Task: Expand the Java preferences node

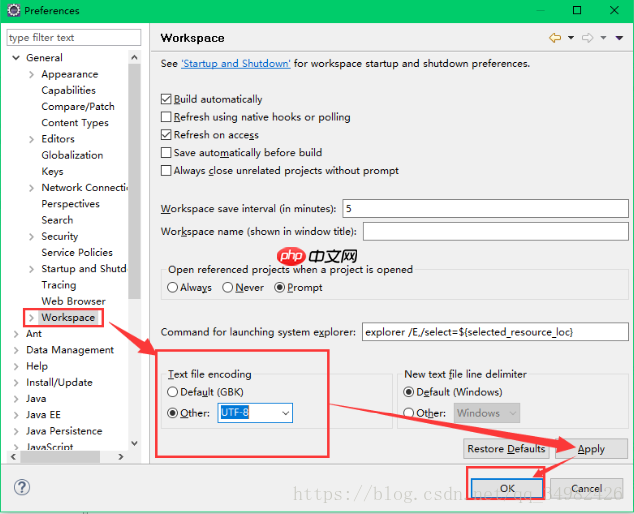Action: pos(16,399)
